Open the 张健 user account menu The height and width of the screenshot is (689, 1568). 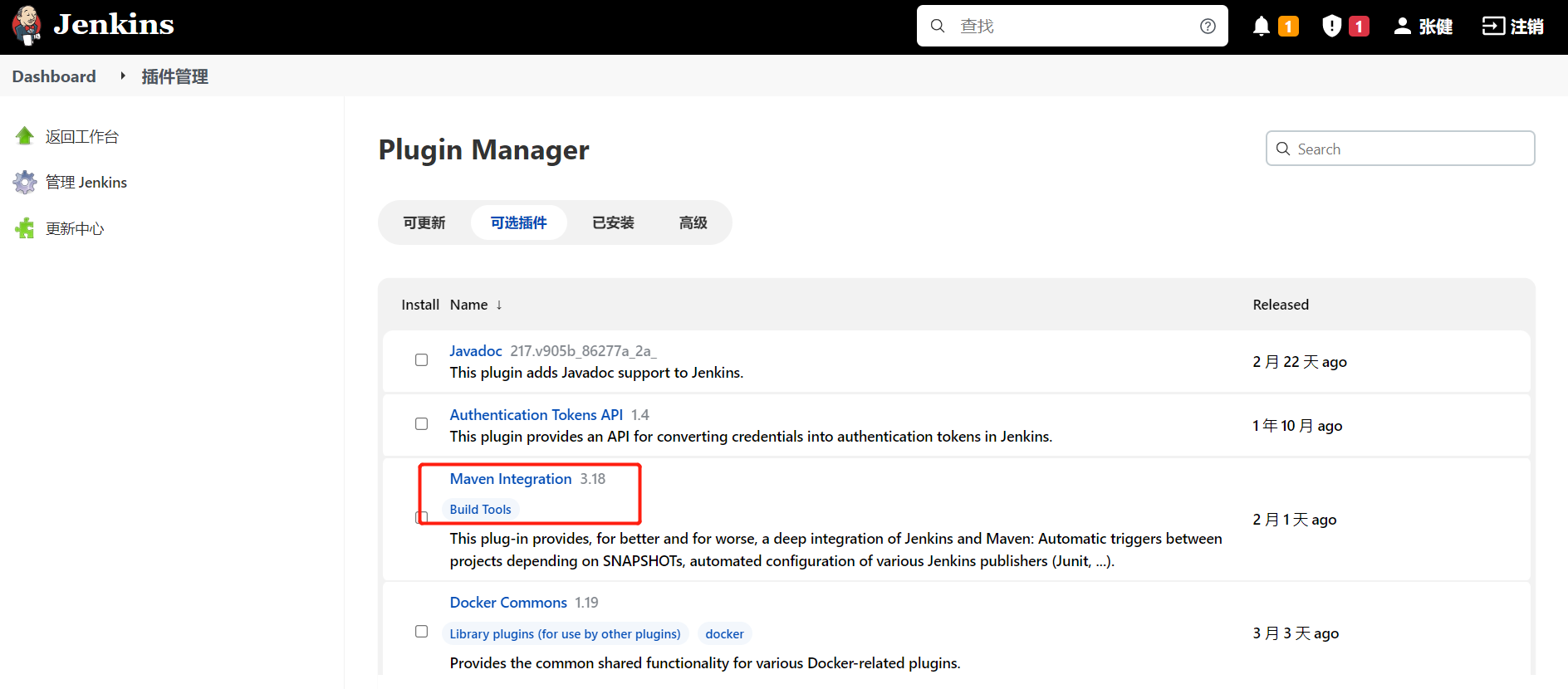1423,27
